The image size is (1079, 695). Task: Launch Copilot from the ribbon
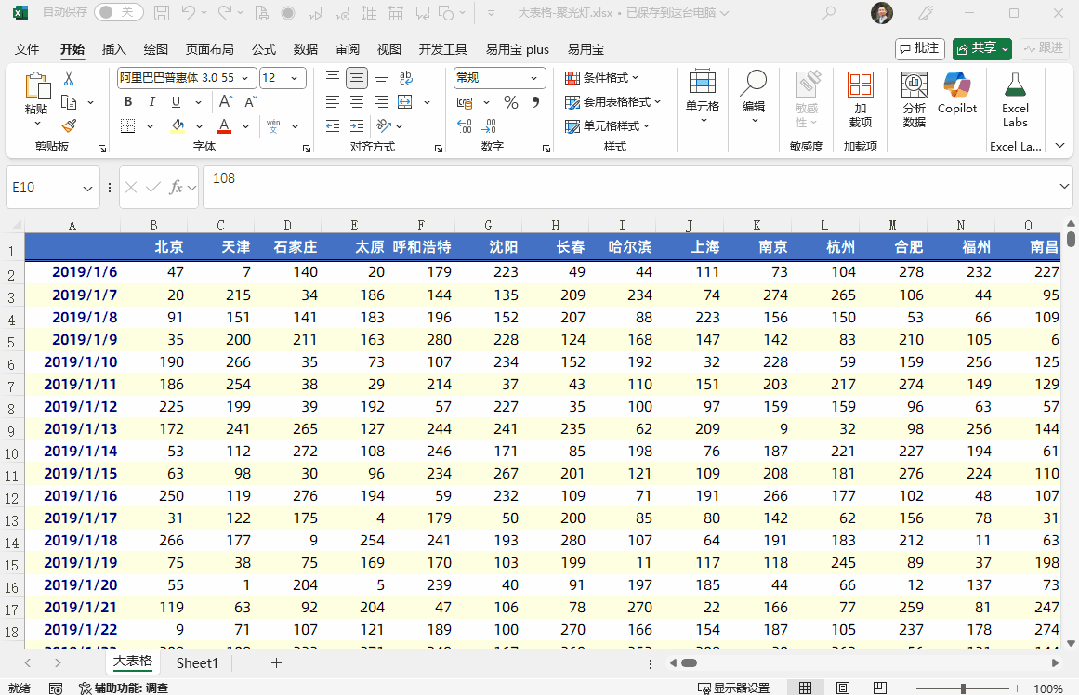pyautogui.click(x=957, y=94)
